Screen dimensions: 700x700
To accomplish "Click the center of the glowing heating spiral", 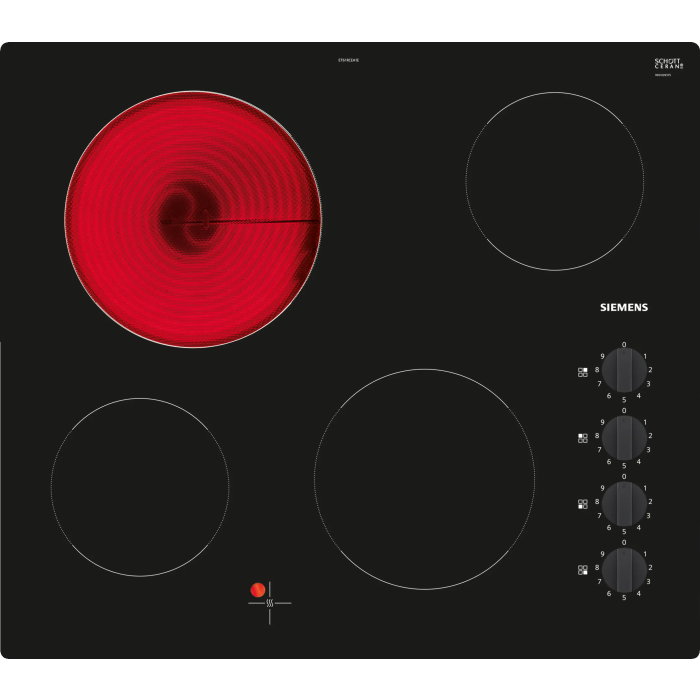I will pos(193,220).
